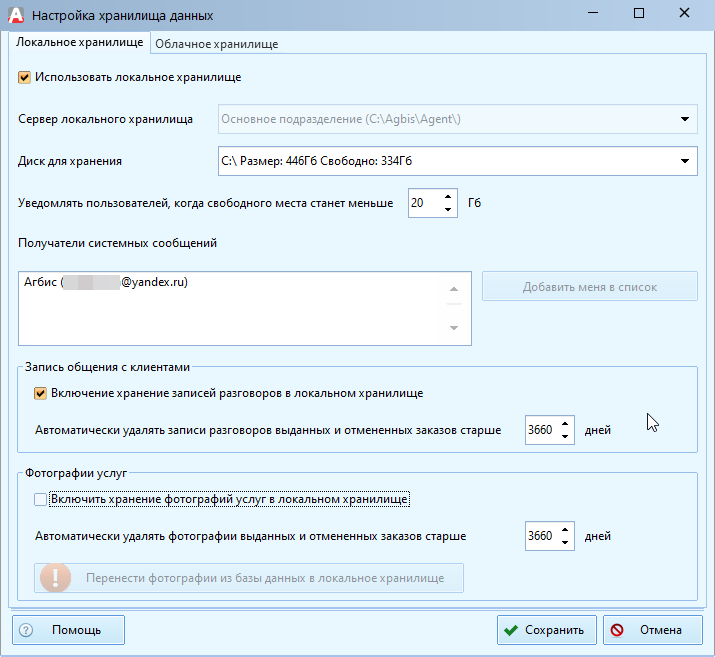The height and width of the screenshot is (657, 715).
Task: Enable Включить хранение фотографий услуг checkbox
Action: coord(40,499)
